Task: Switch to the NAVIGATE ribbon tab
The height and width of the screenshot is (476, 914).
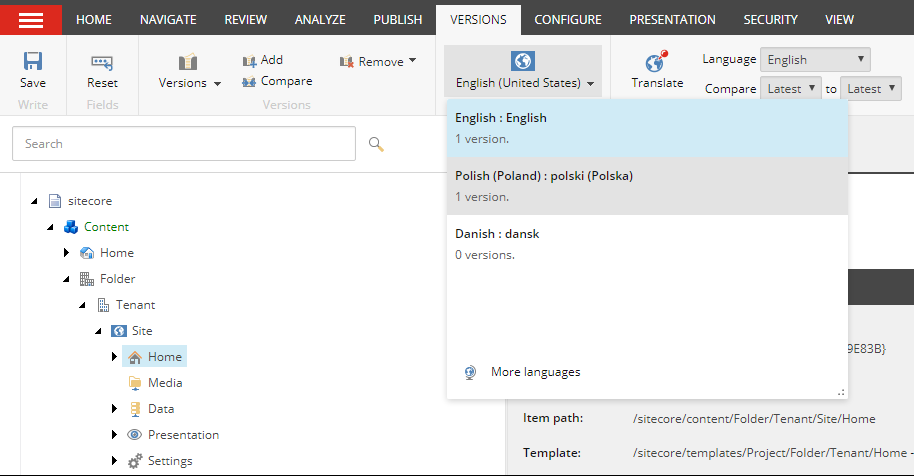Action: click(168, 20)
